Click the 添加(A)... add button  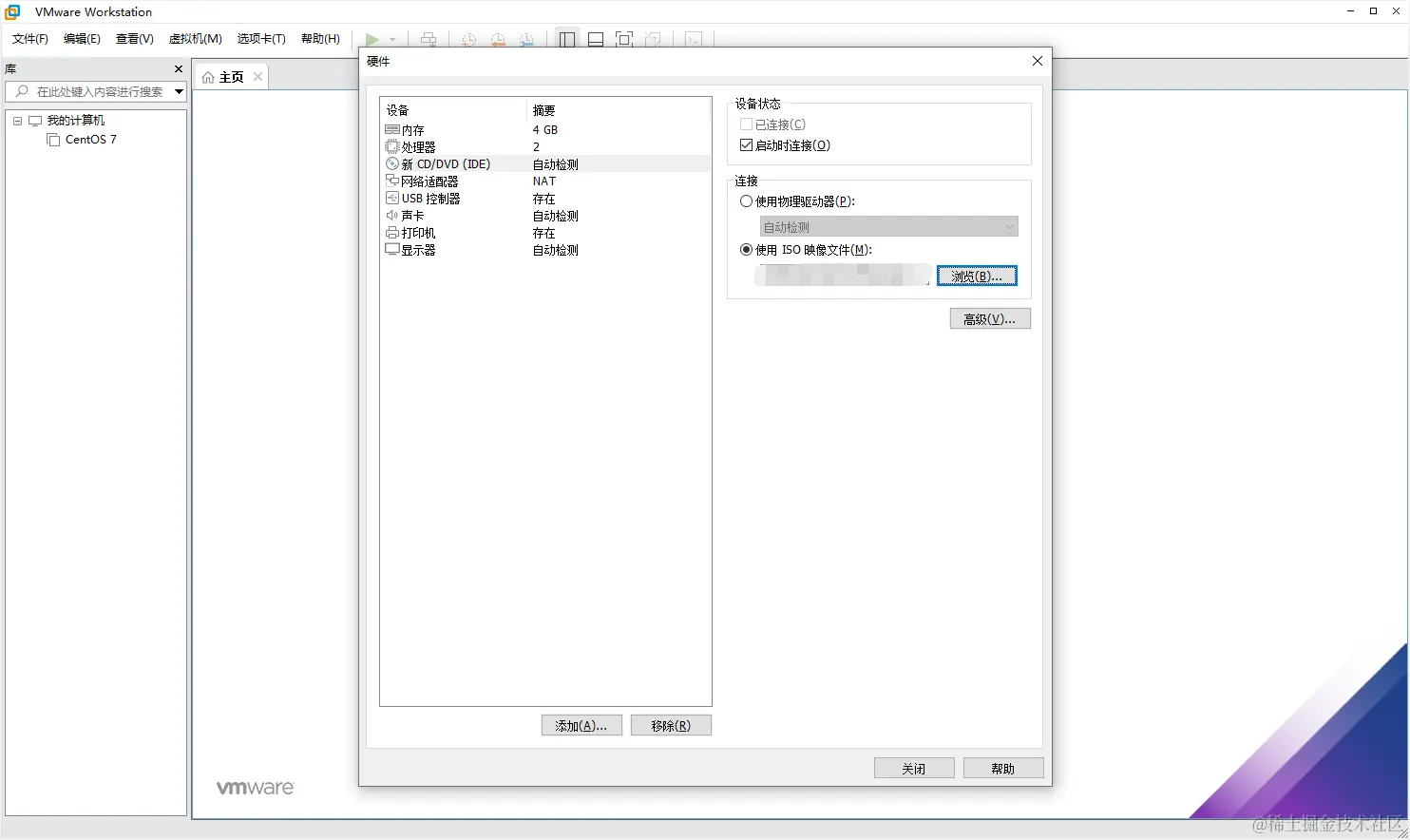581,726
